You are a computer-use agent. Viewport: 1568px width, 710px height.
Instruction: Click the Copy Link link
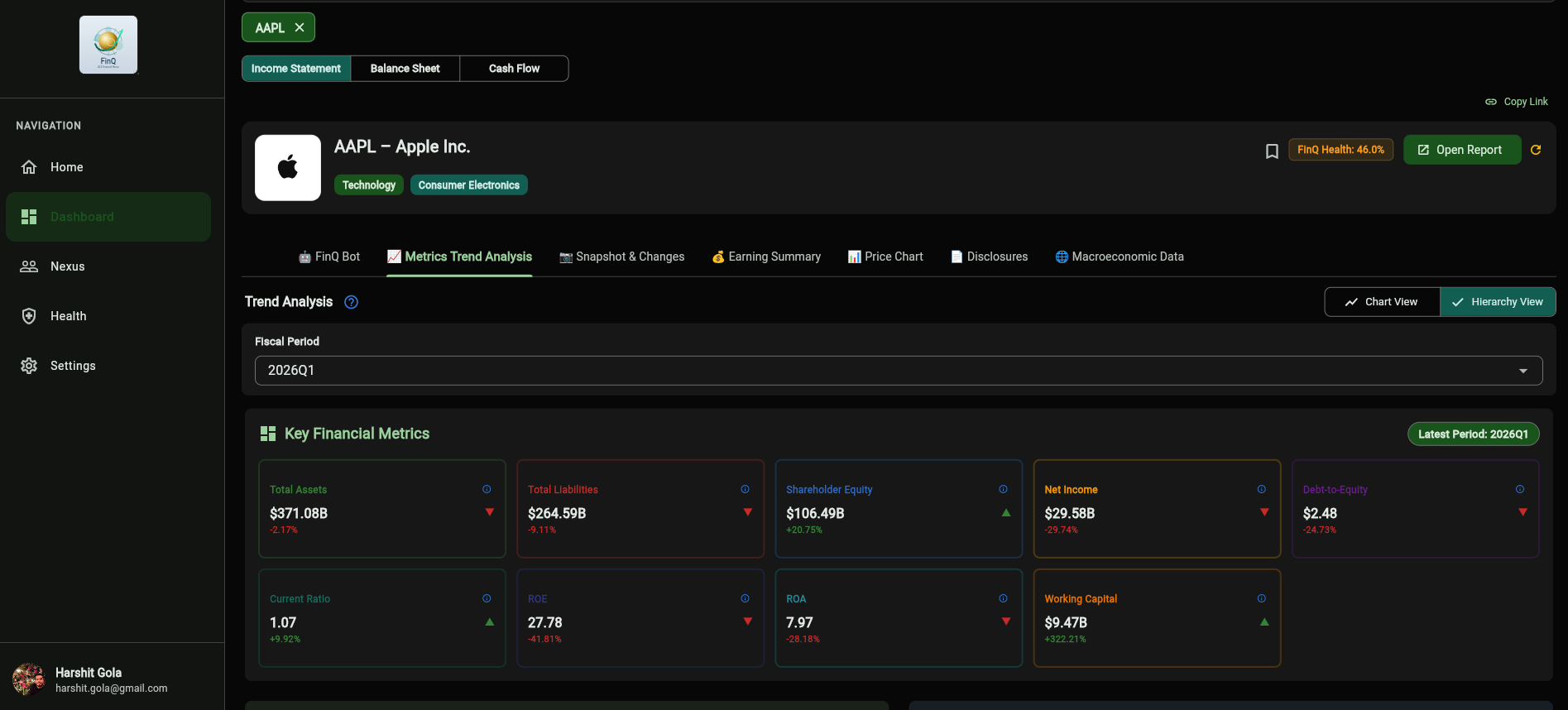(1517, 102)
